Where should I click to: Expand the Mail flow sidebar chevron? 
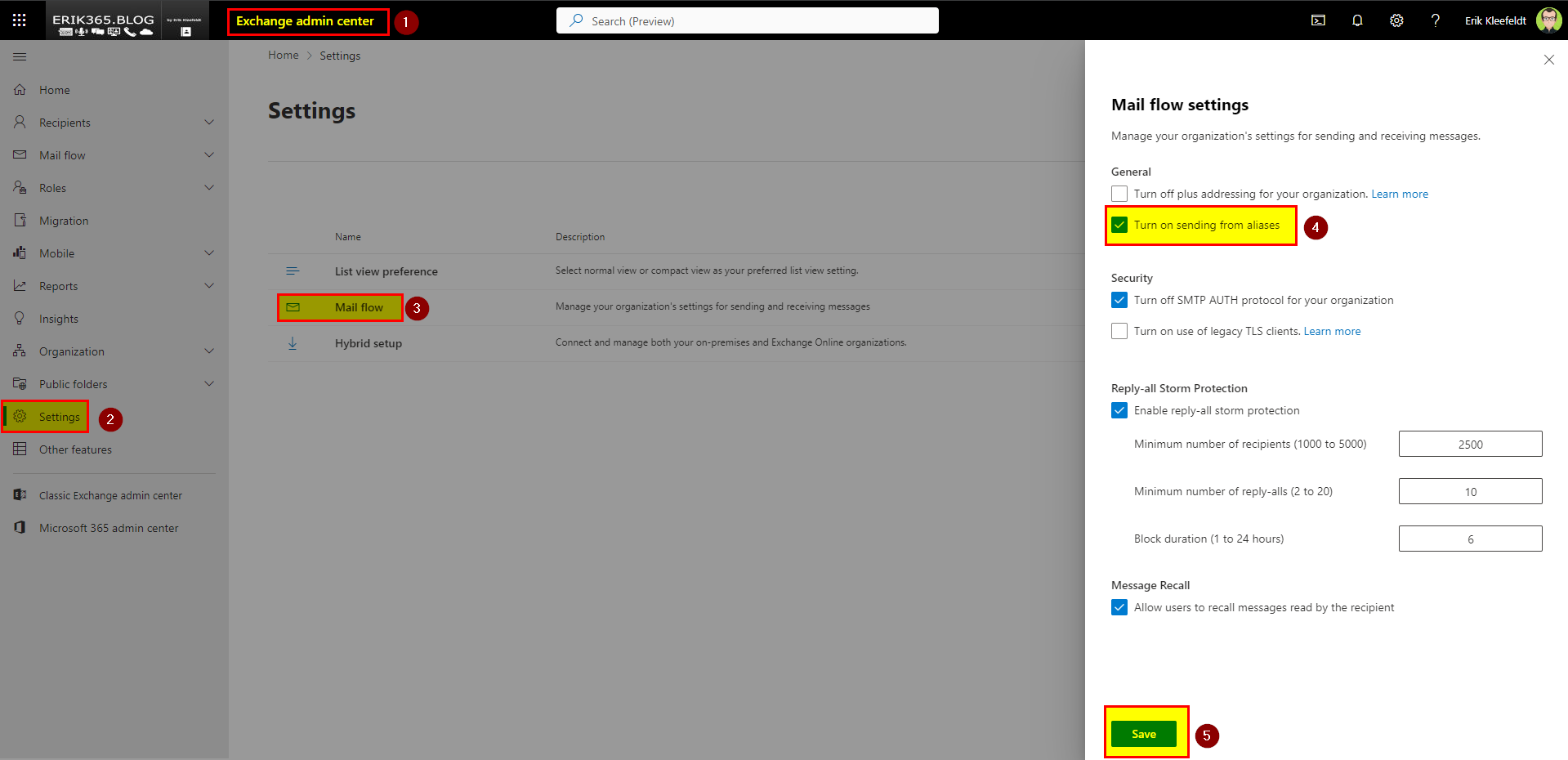click(x=209, y=155)
